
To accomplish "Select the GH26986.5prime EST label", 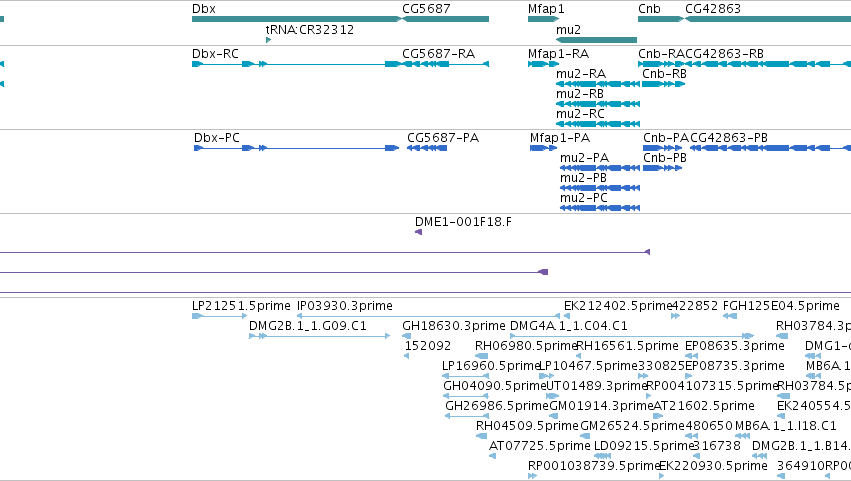I will (x=497, y=407).
